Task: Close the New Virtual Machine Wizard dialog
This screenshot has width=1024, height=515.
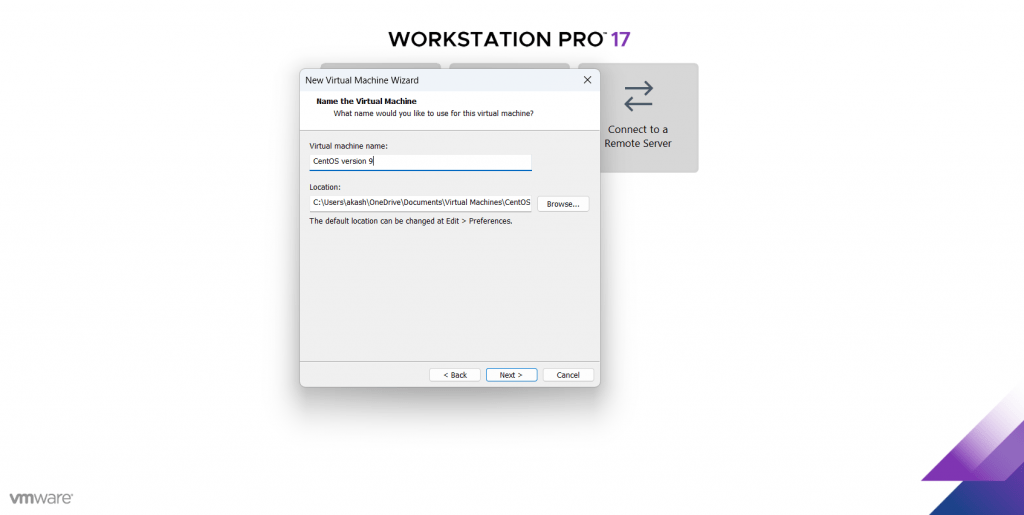Action: [587, 80]
